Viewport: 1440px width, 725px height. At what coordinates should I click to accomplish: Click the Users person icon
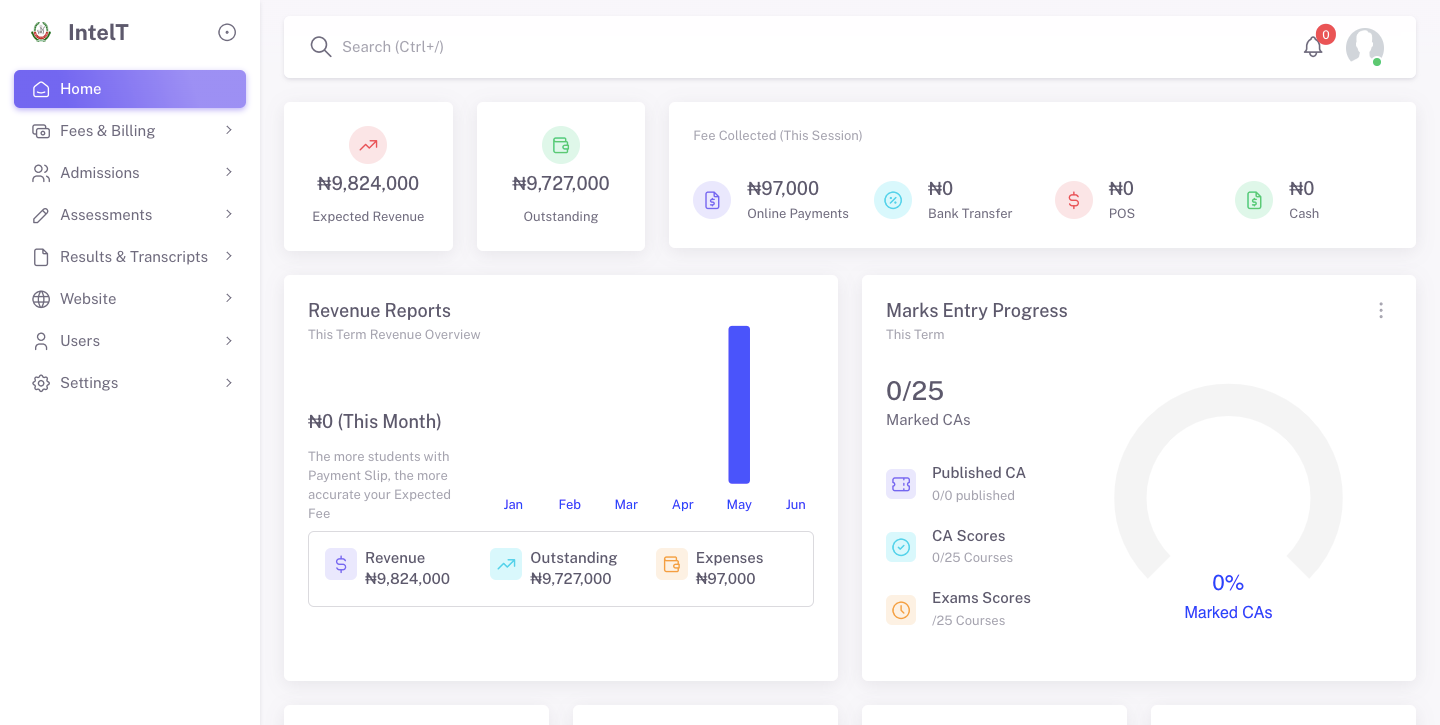click(41, 341)
